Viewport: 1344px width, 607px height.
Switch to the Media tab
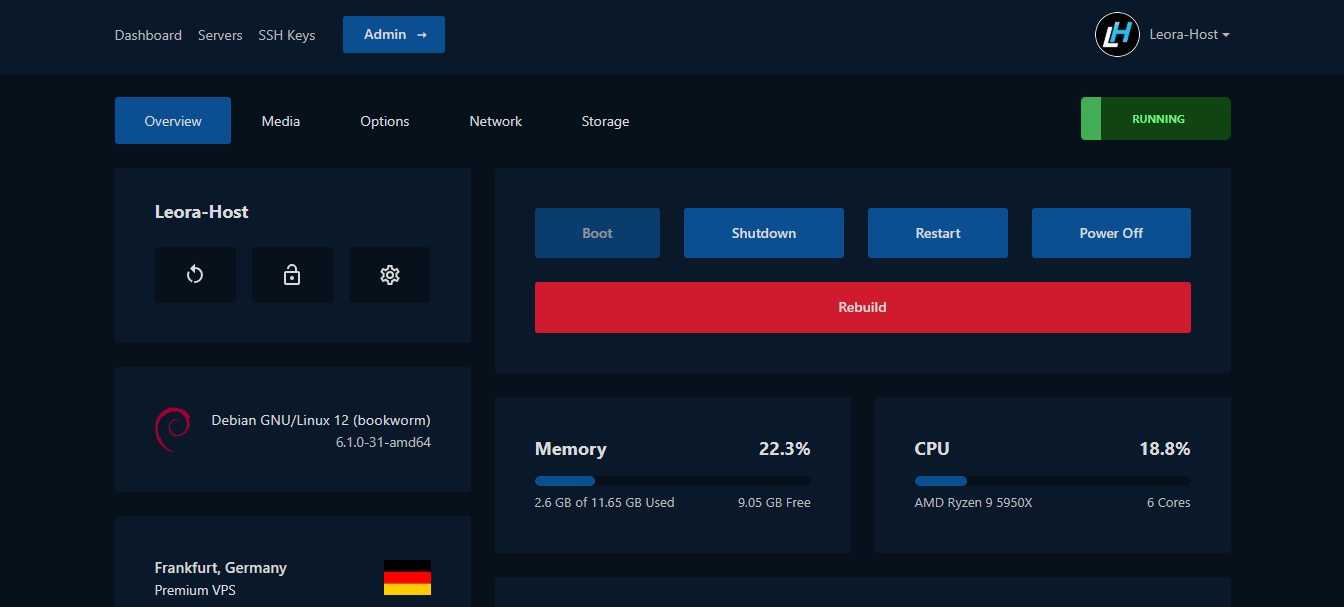(281, 121)
